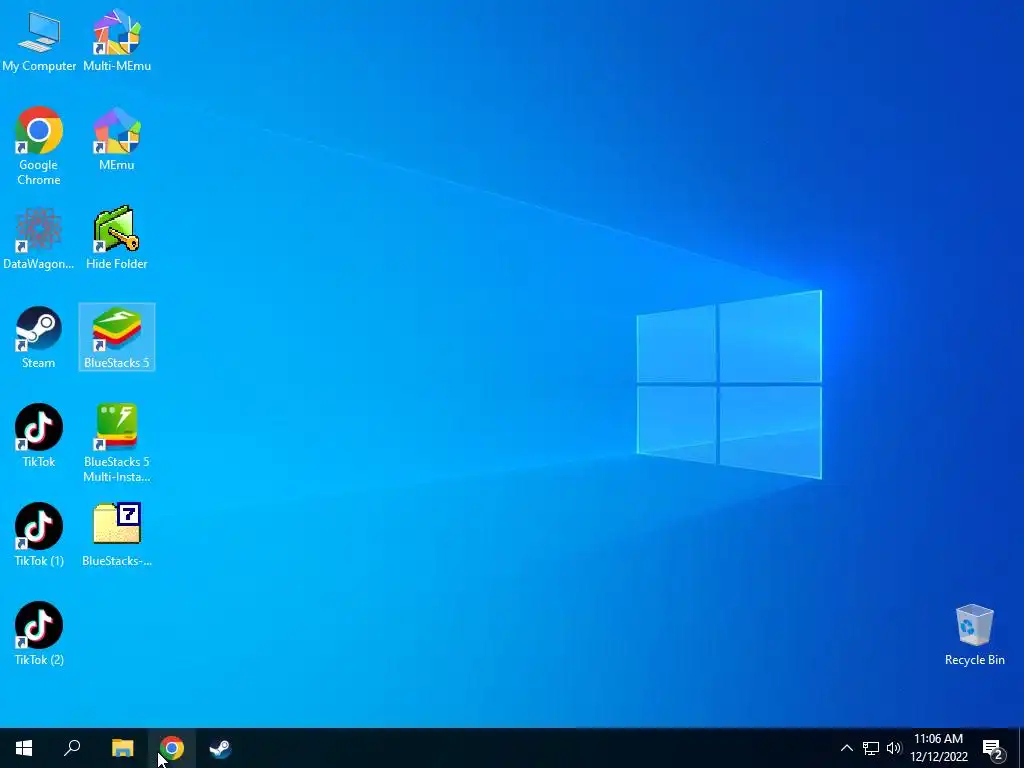The width and height of the screenshot is (1024, 768).
Task: Select the Hide Folder shortcut
Action: [x=117, y=238]
